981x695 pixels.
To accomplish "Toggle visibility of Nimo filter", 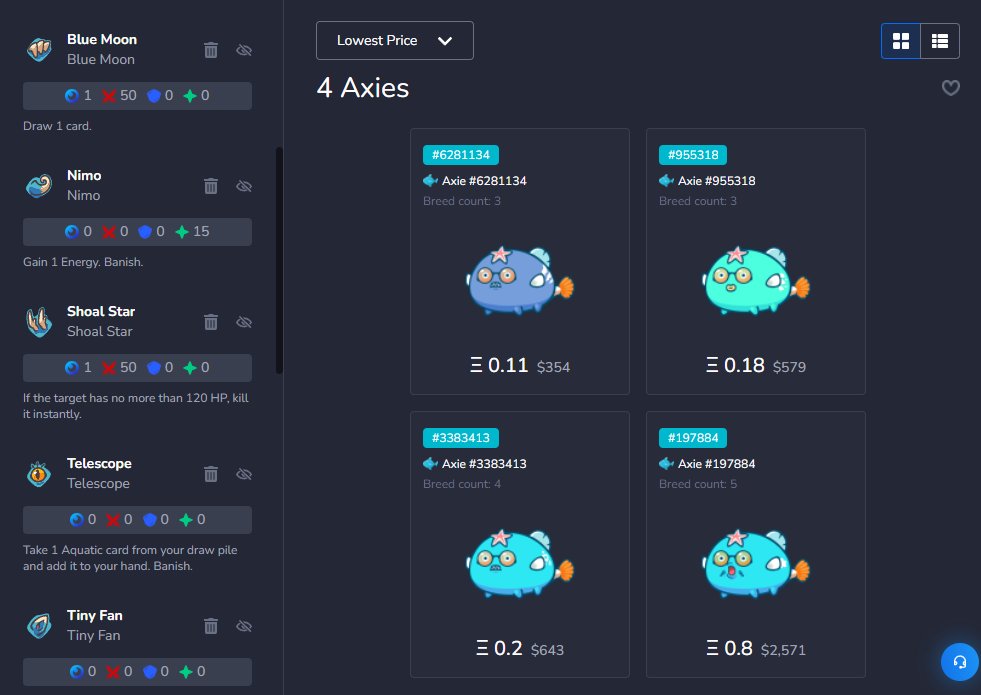I will coord(244,186).
